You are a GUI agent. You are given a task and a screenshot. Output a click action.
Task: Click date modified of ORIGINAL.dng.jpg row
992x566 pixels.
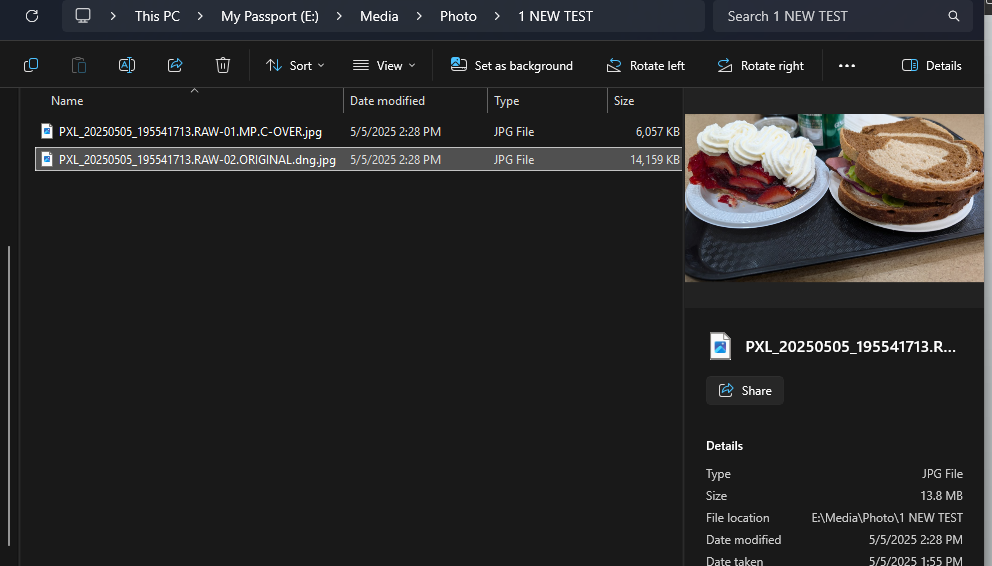[395, 159]
